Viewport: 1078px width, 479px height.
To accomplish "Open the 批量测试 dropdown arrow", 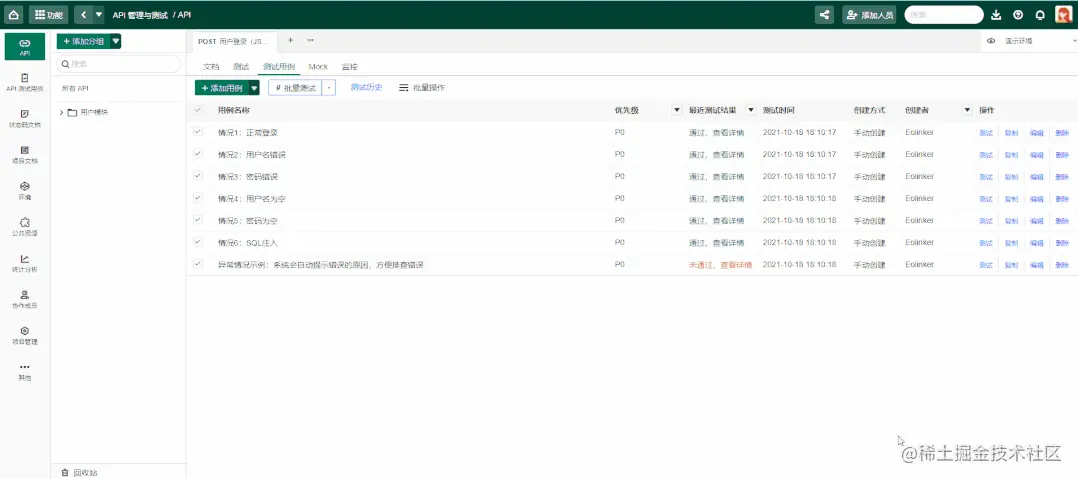I will point(329,88).
